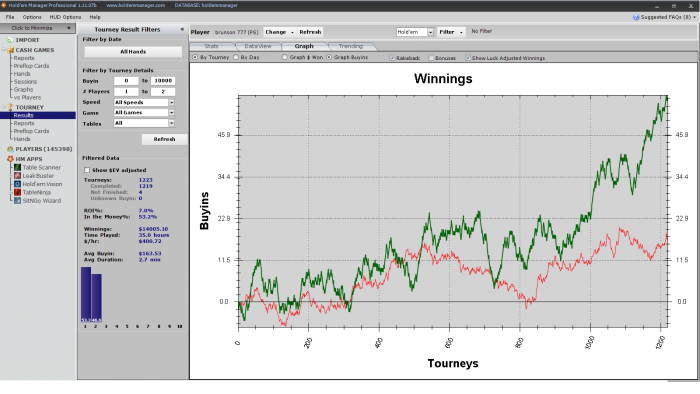Open the Options menu

(32, 17)
